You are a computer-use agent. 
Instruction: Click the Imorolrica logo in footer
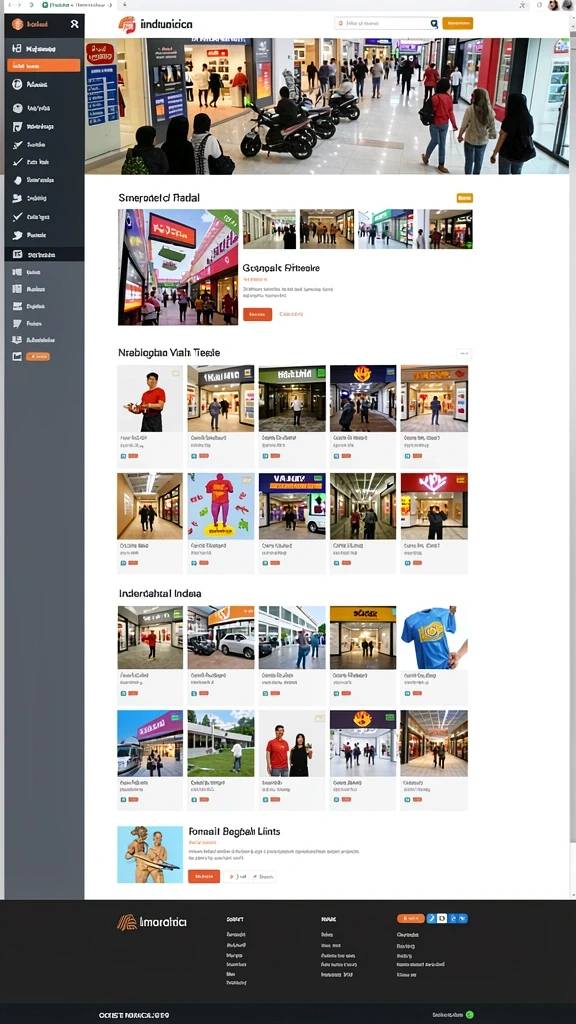152,922
